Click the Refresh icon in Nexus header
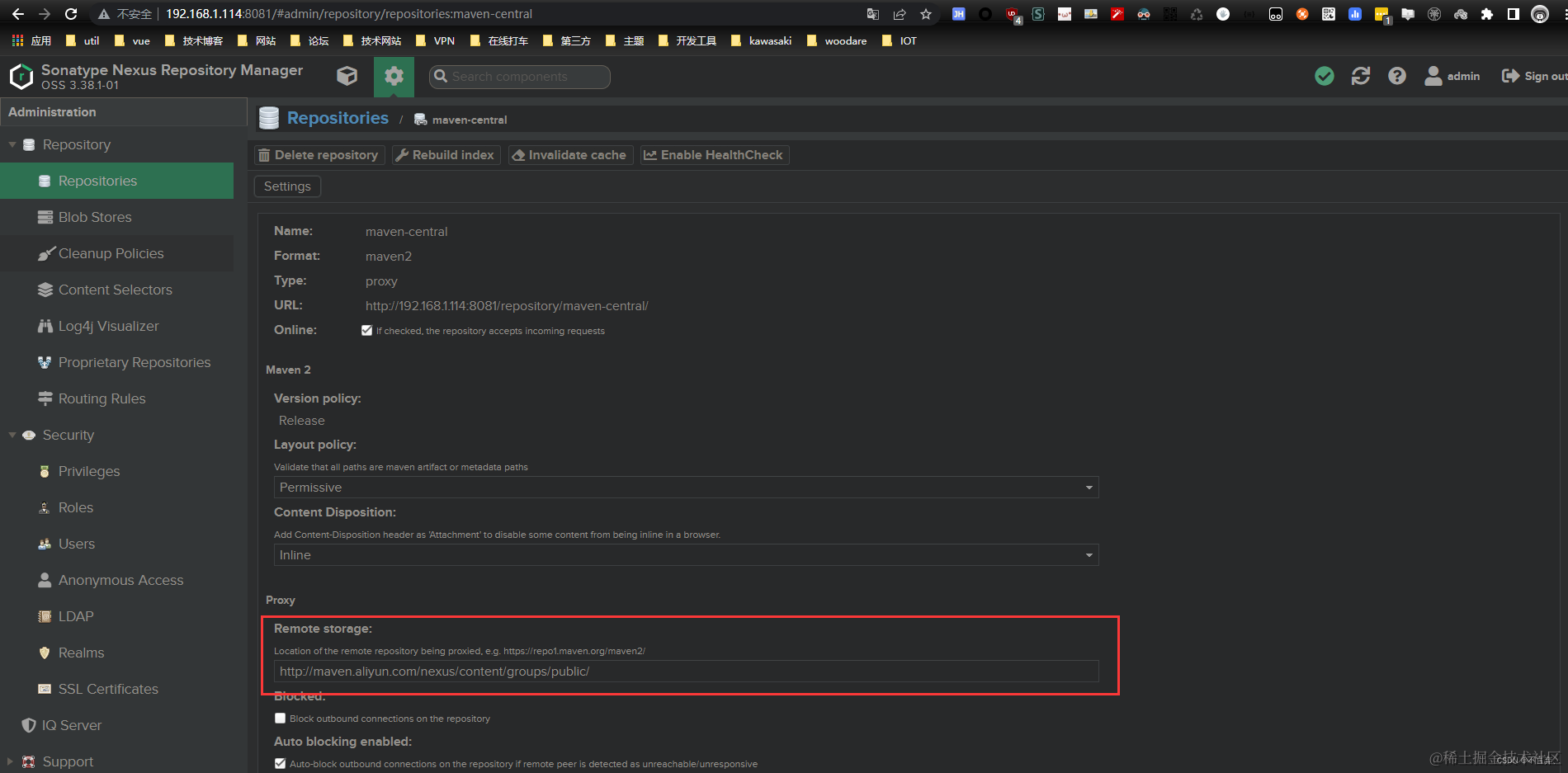Image resolution: width=1568 pixels, height=773 pixels. click(x=1361, y=76)
